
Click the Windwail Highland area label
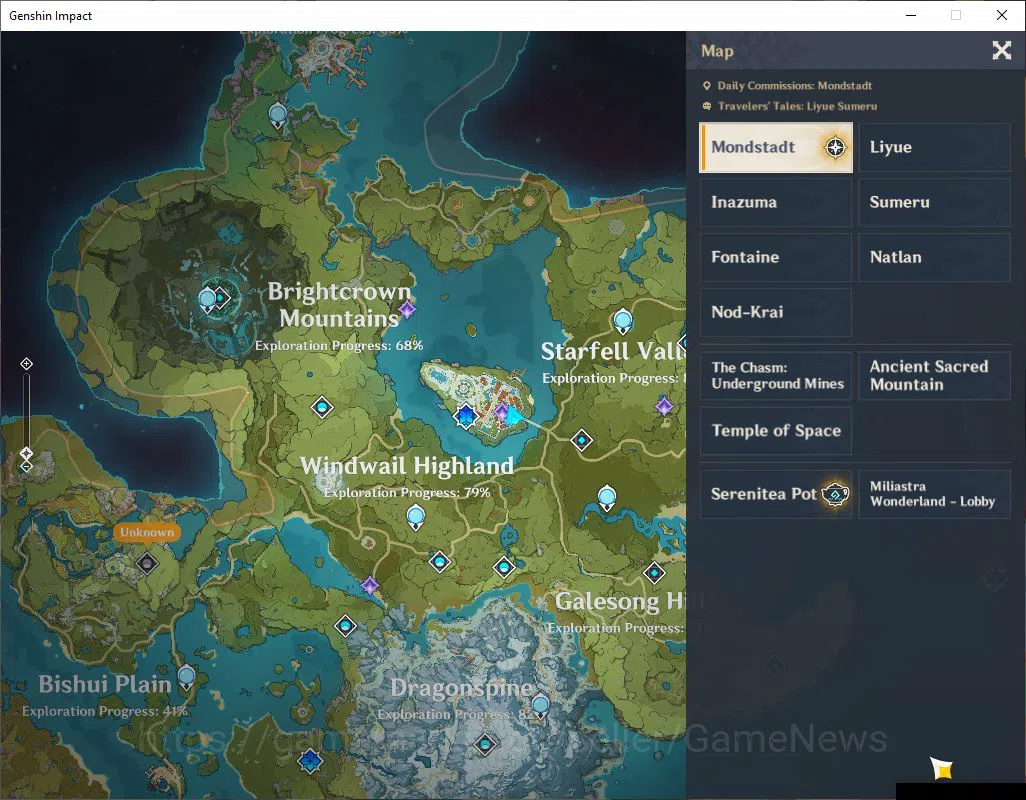click(x=406, y=466)
